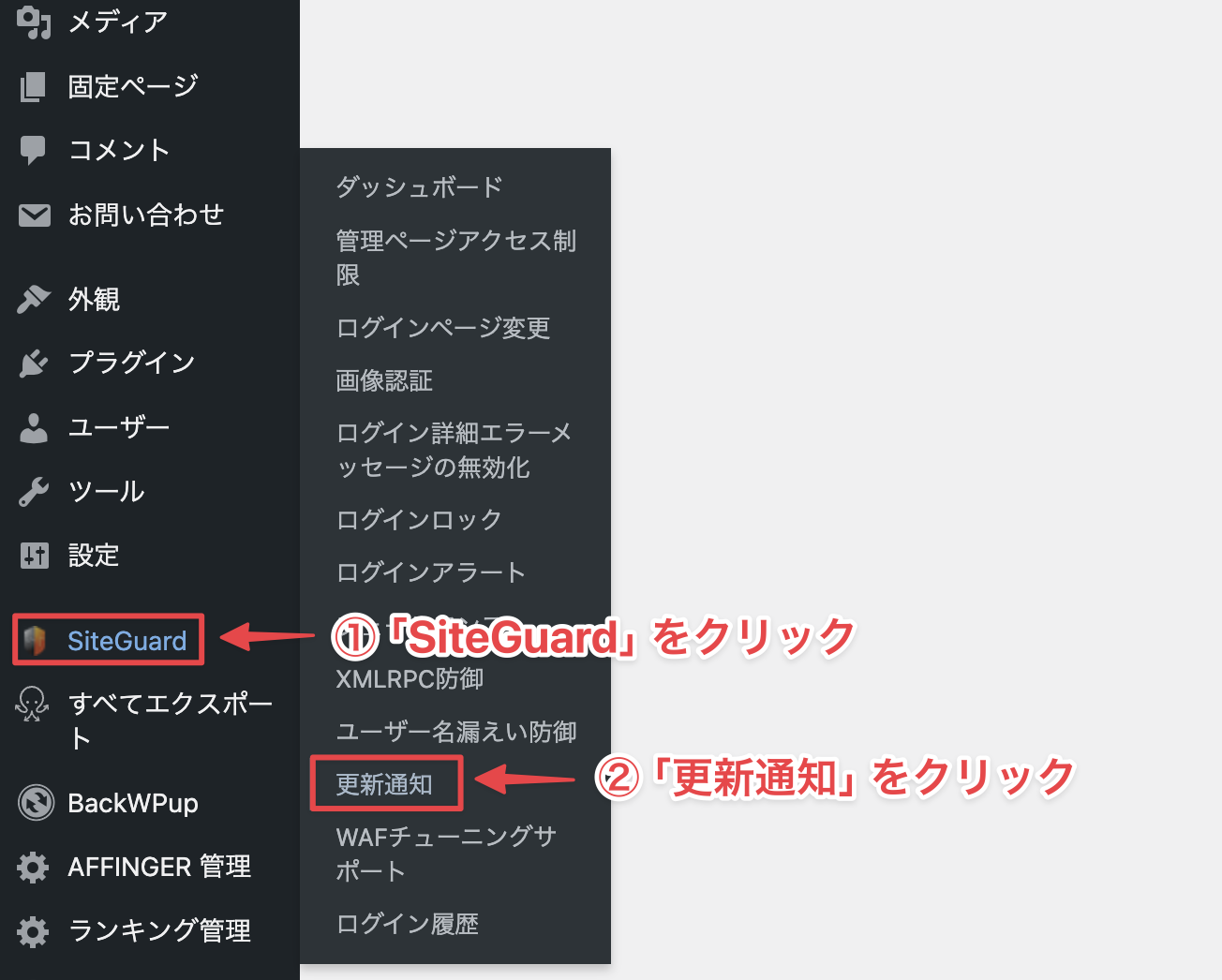The image size is (1222, 980).
Task: Click the メディア media icon
Action: (34, 22)
